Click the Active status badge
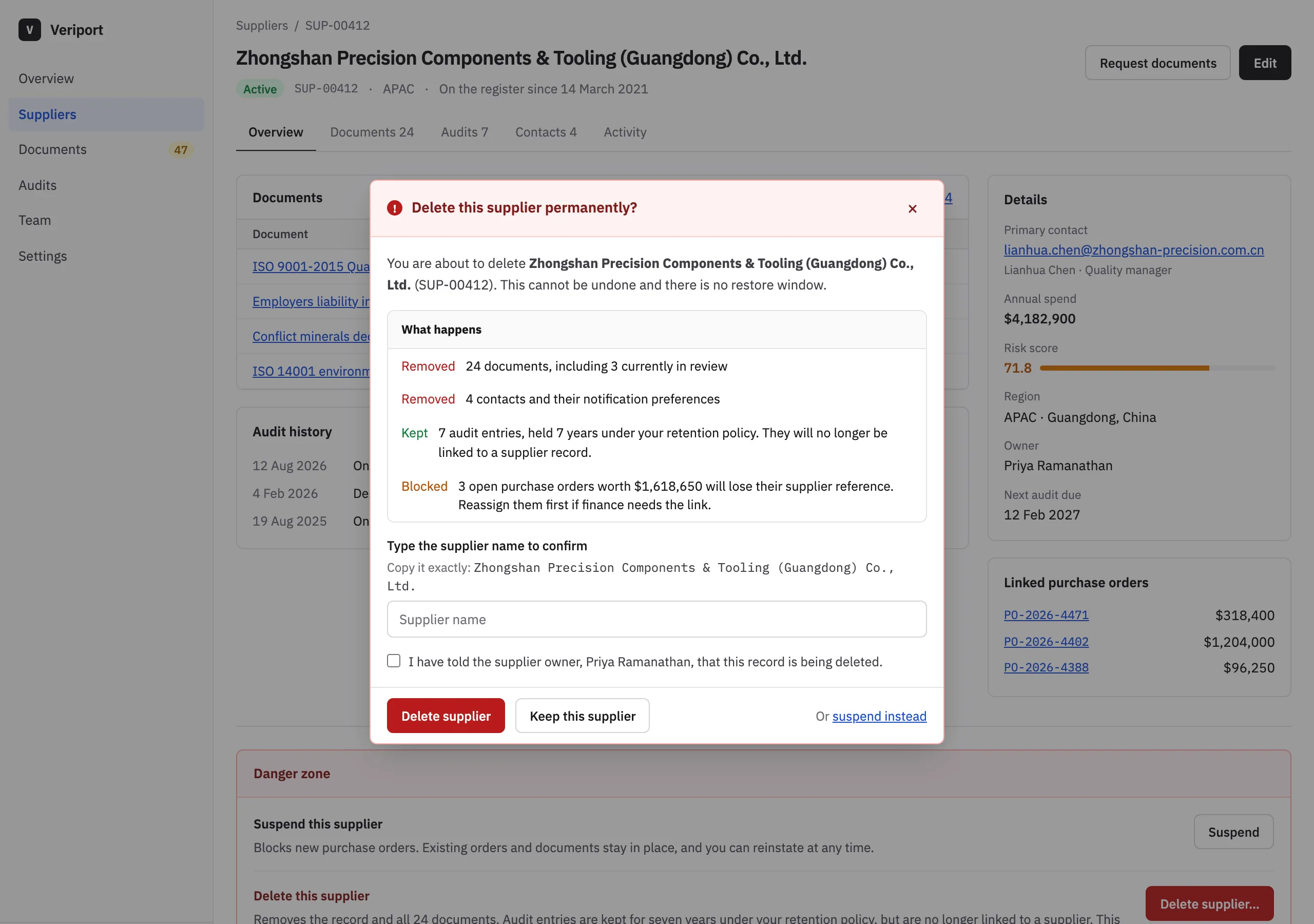1314x924 pixels. coord(260,89)
